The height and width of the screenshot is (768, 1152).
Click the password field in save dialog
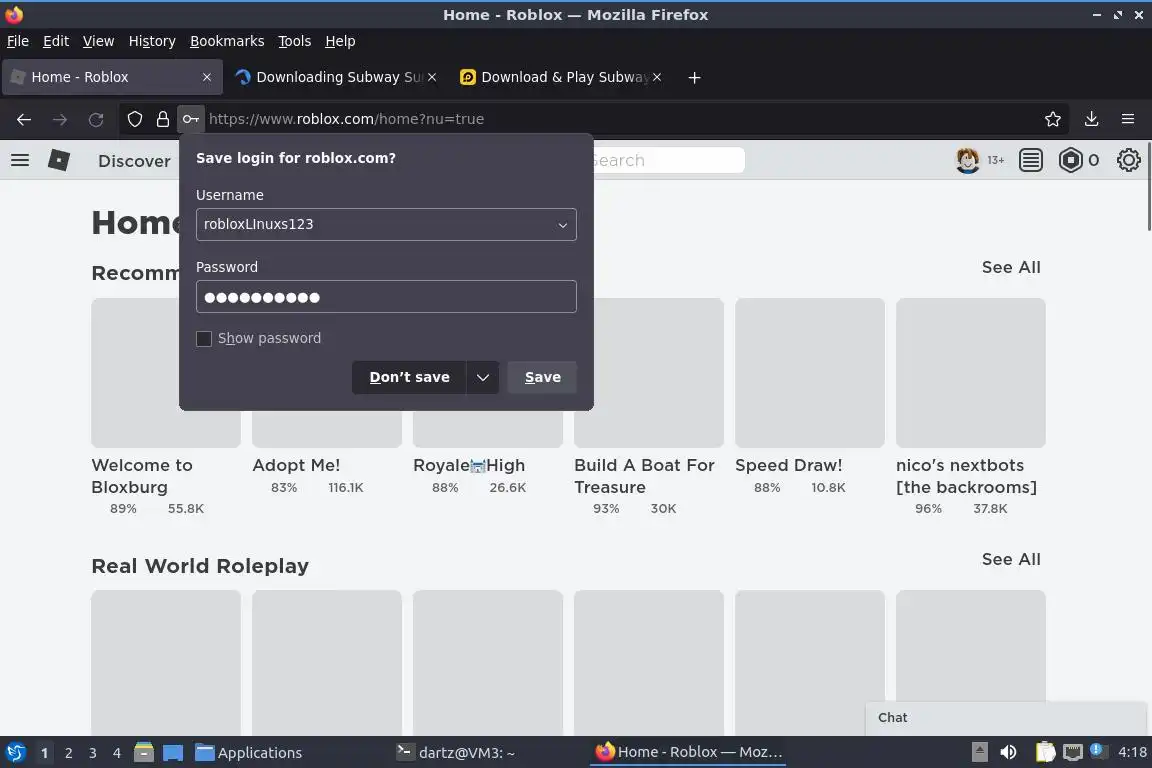click(x=386, y=297)
